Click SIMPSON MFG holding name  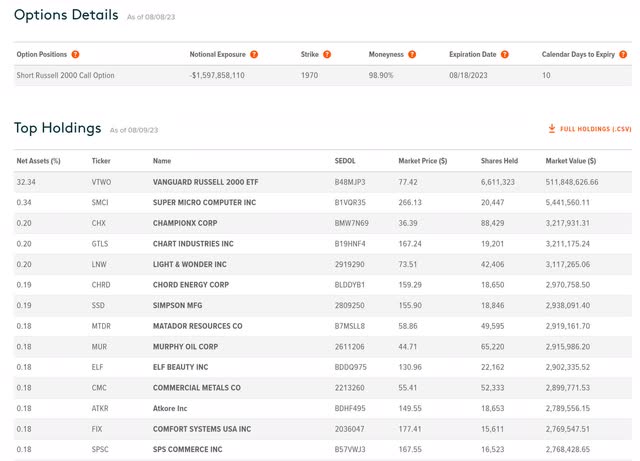(177, 305)
